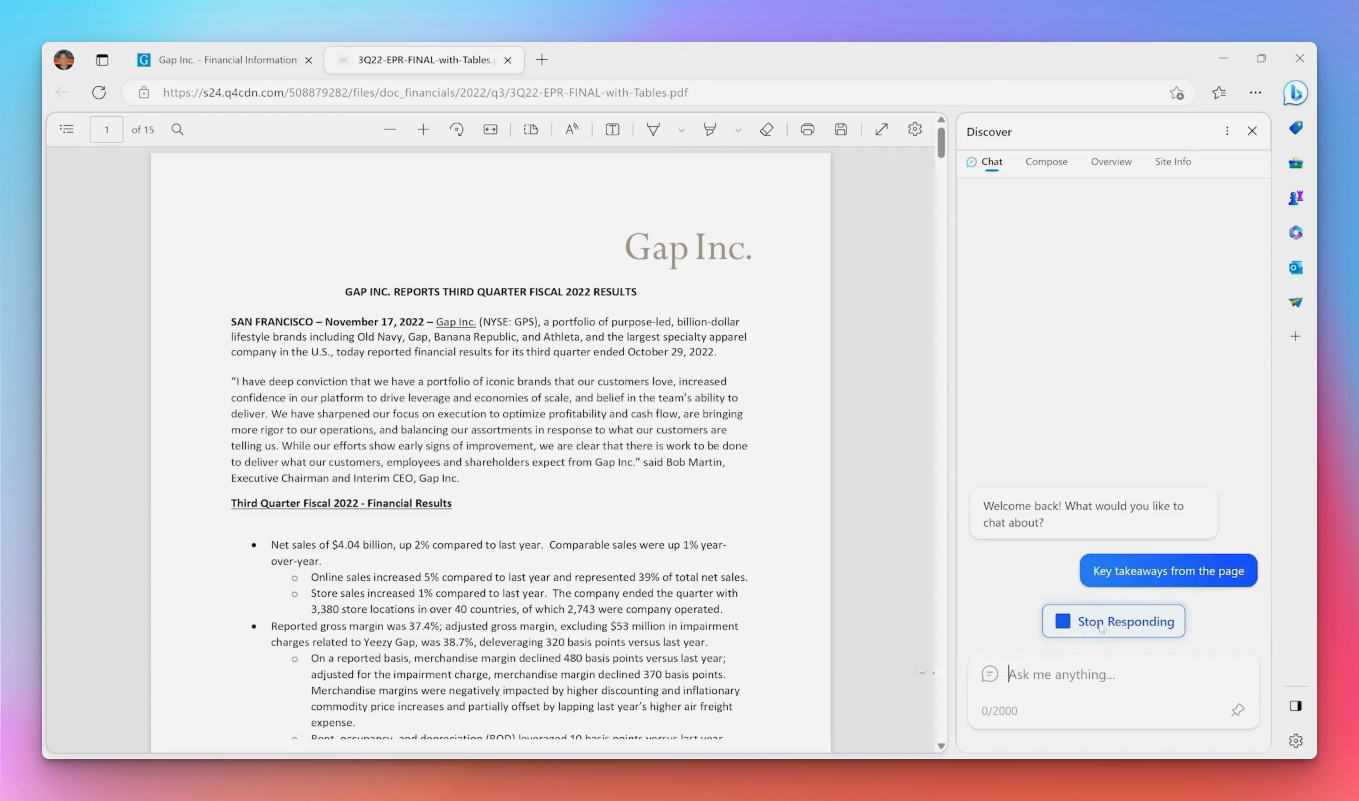Select the Erase tool
1359x801 pixels.
coord(767,129)
